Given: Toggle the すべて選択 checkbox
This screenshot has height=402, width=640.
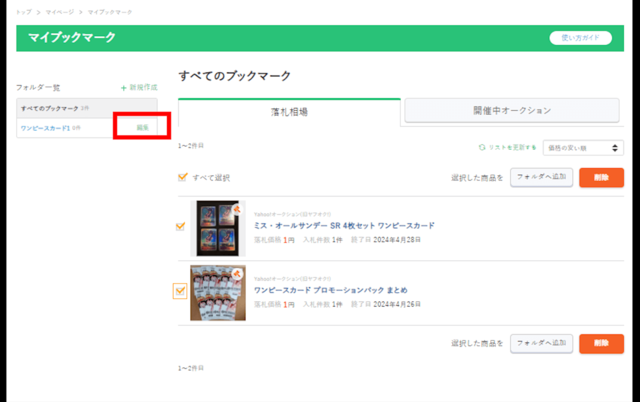Looking at the screenshot, I should [181, 177].
